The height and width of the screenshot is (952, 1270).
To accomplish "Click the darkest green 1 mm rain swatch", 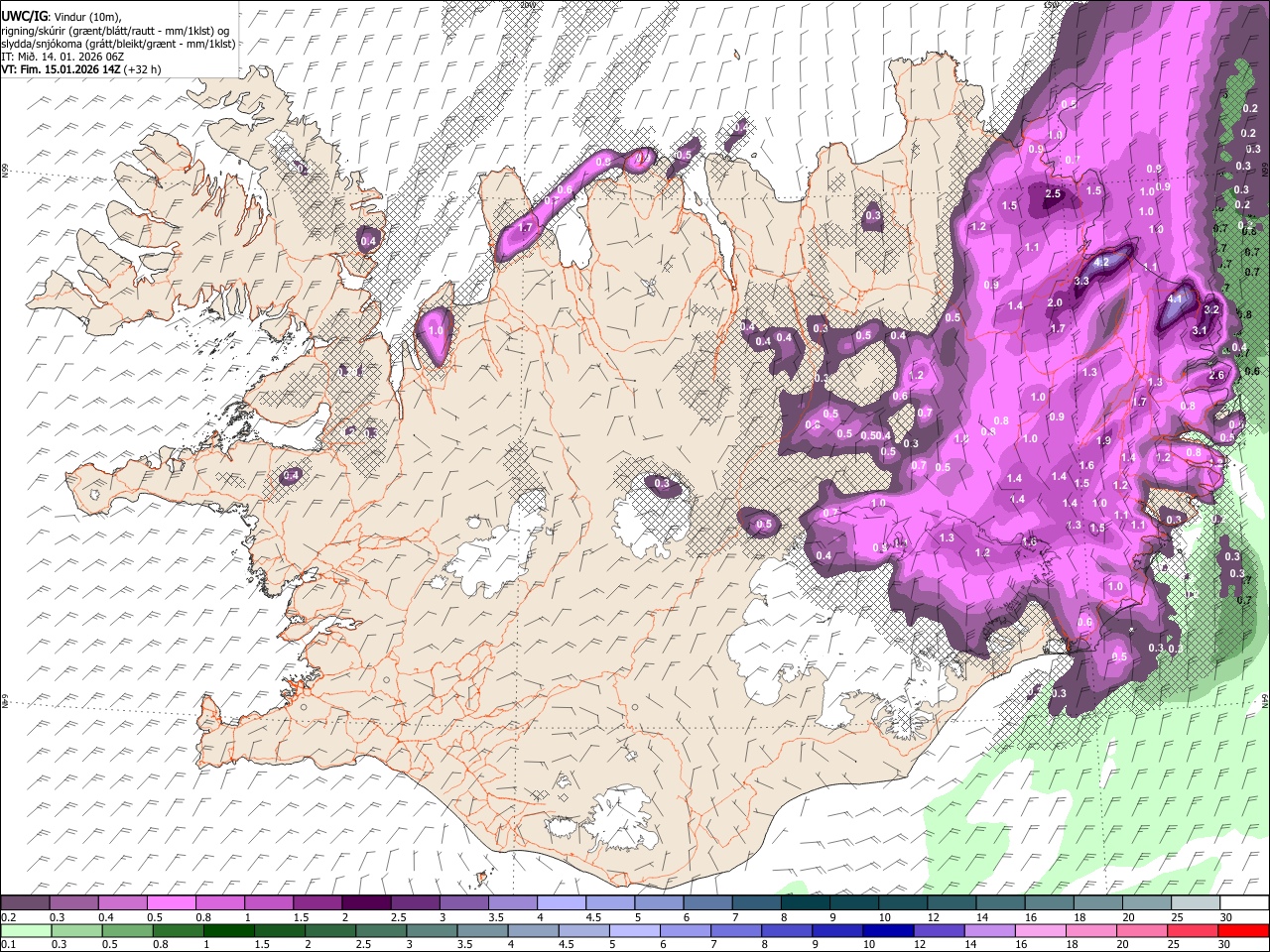I will [228, 930].
